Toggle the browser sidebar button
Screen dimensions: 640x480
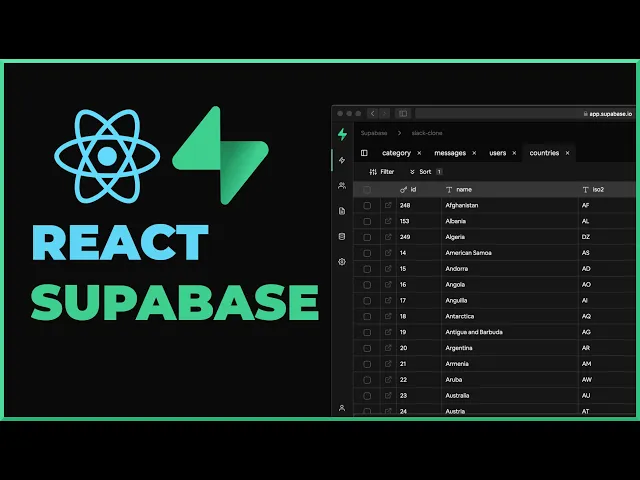403,113
